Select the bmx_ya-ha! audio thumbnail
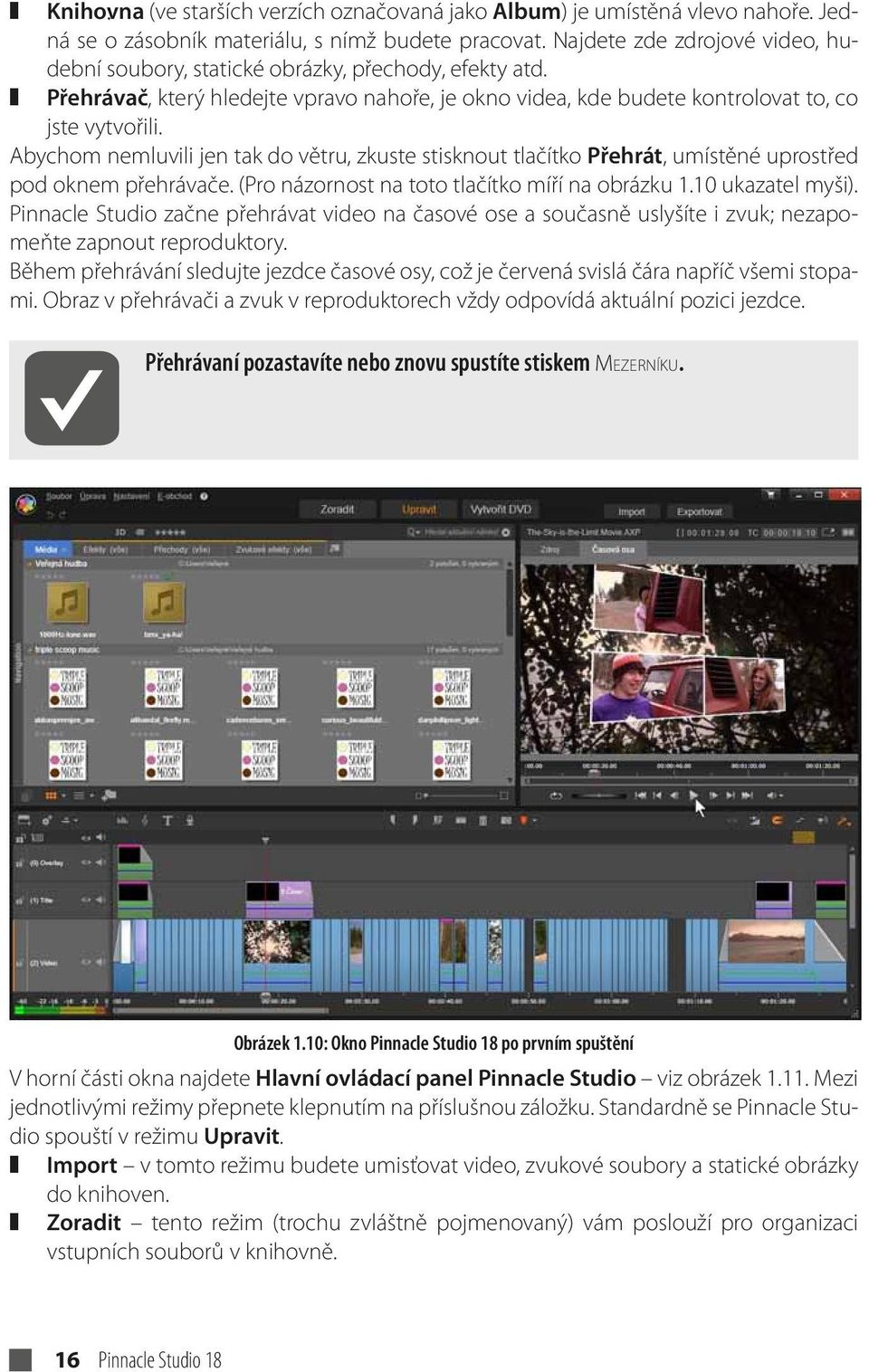This screenshot has height=1372, width=869. pyautogui.click(x=164, y=601)
